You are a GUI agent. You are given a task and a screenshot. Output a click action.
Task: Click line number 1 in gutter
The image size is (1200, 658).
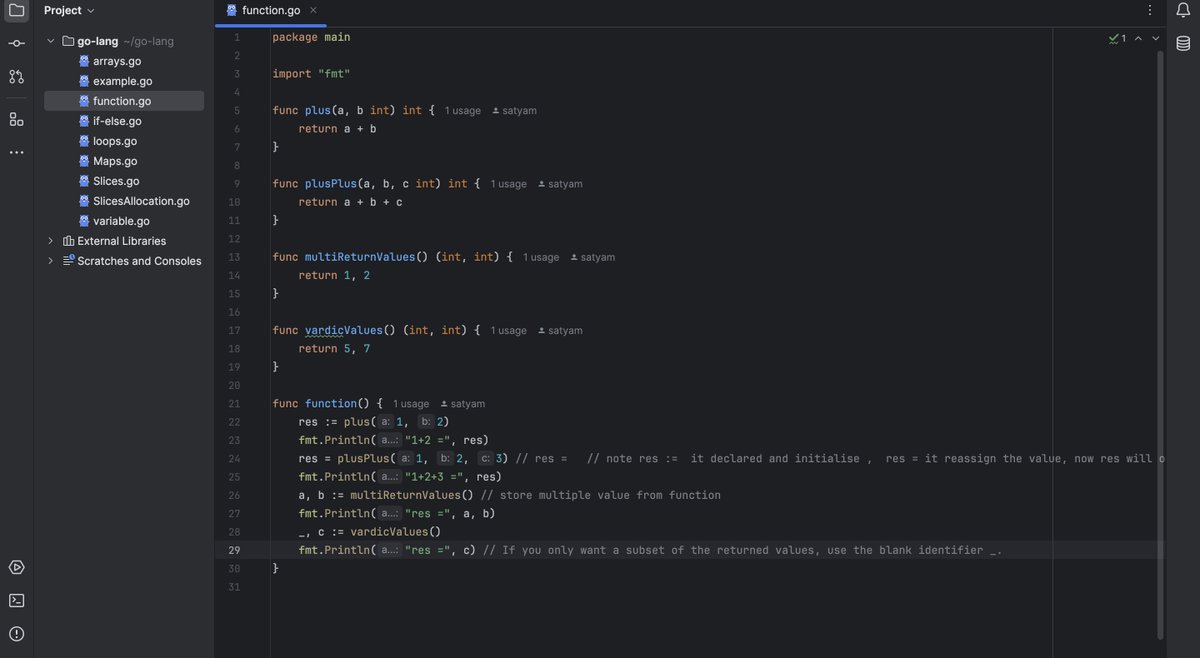237,37
